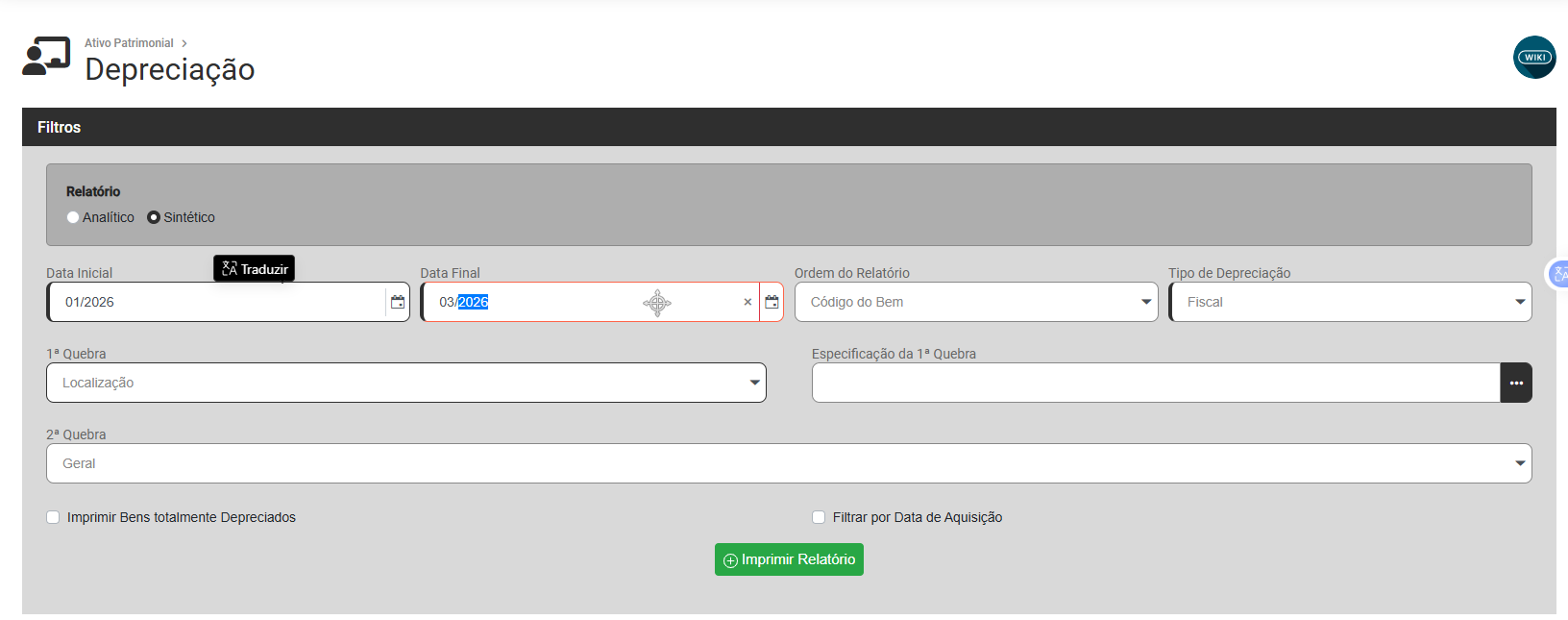Focus the Especificação da 1ª Quebra field
Image resolution: width=1568 pixels, height=620 pixels.
tap(1156, 383)
